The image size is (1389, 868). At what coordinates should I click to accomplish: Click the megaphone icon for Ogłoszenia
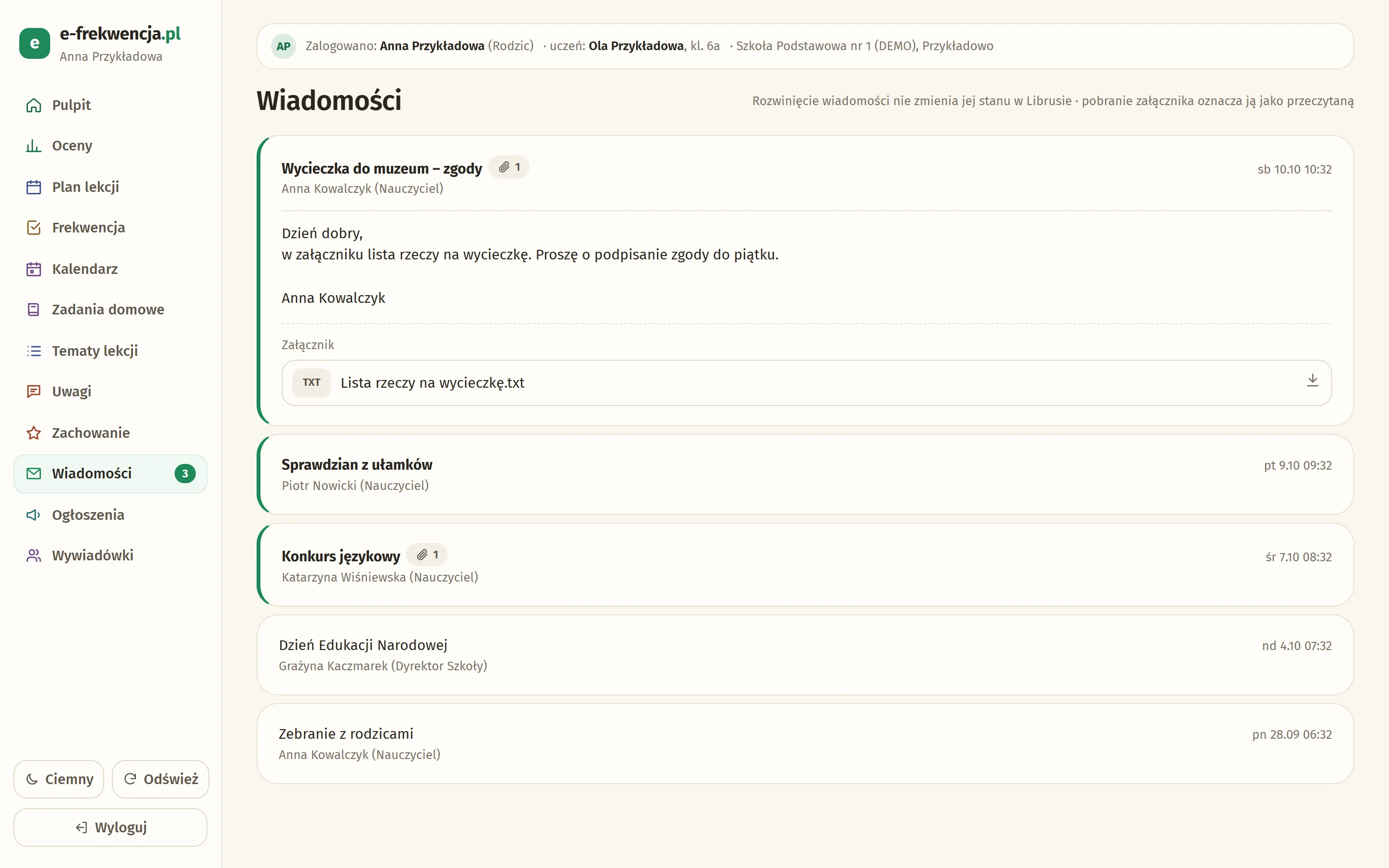34,515
